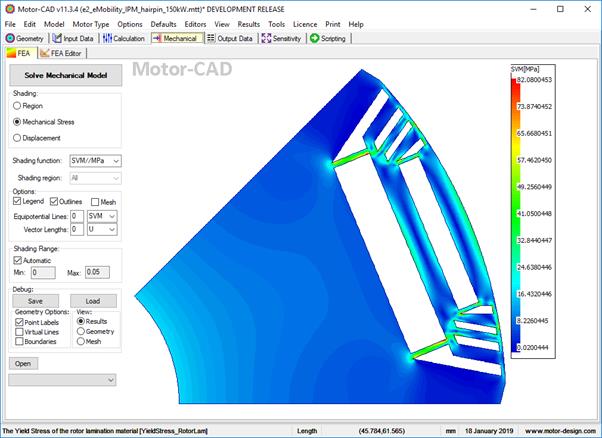Open the Licence menu
Screen dimensions: 602x438
pos(305,24)
